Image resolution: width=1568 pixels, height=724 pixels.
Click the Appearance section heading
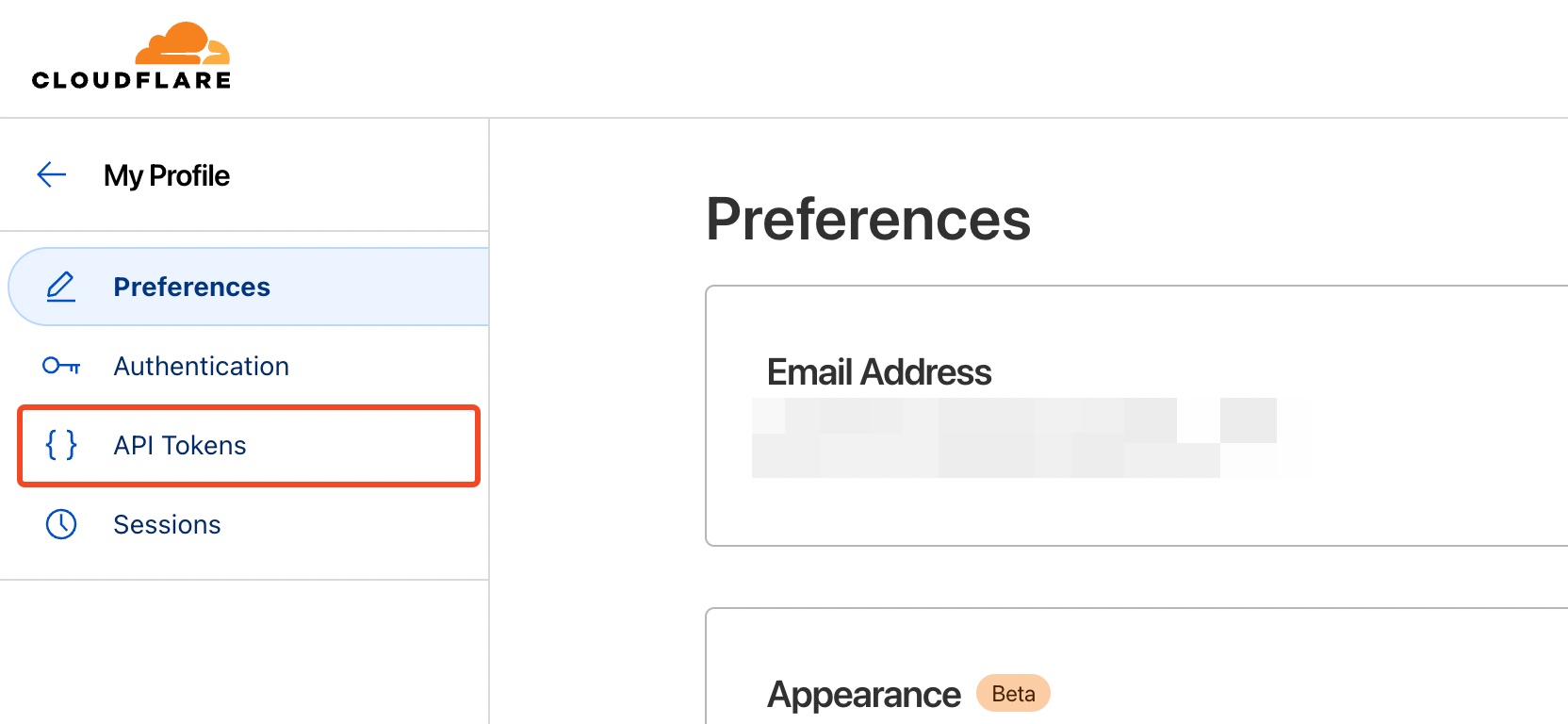tap(863, 695)
